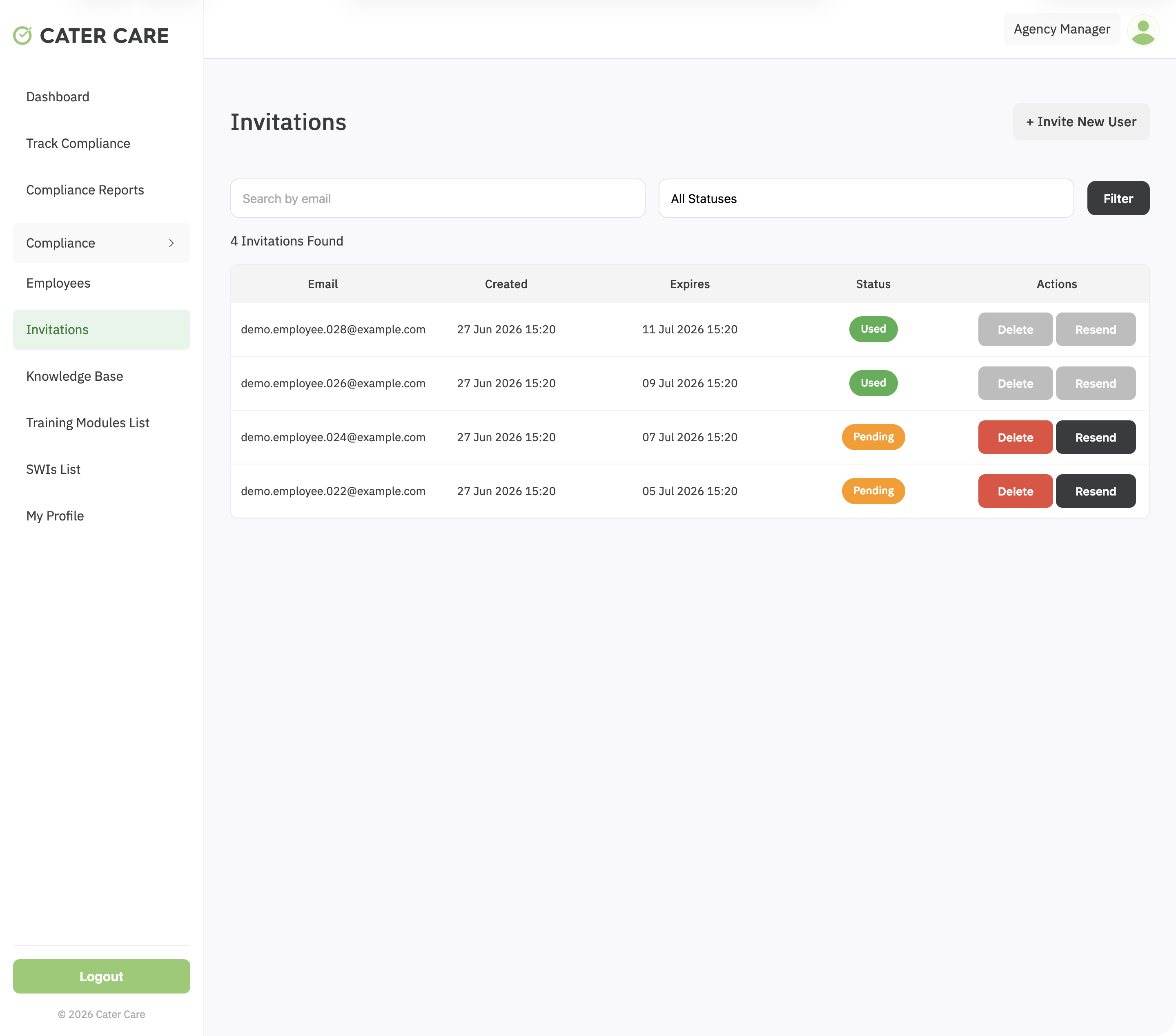Select email demo.employee.024@example.com
Screen dimensions: 1176x1036
click(333, 438)
